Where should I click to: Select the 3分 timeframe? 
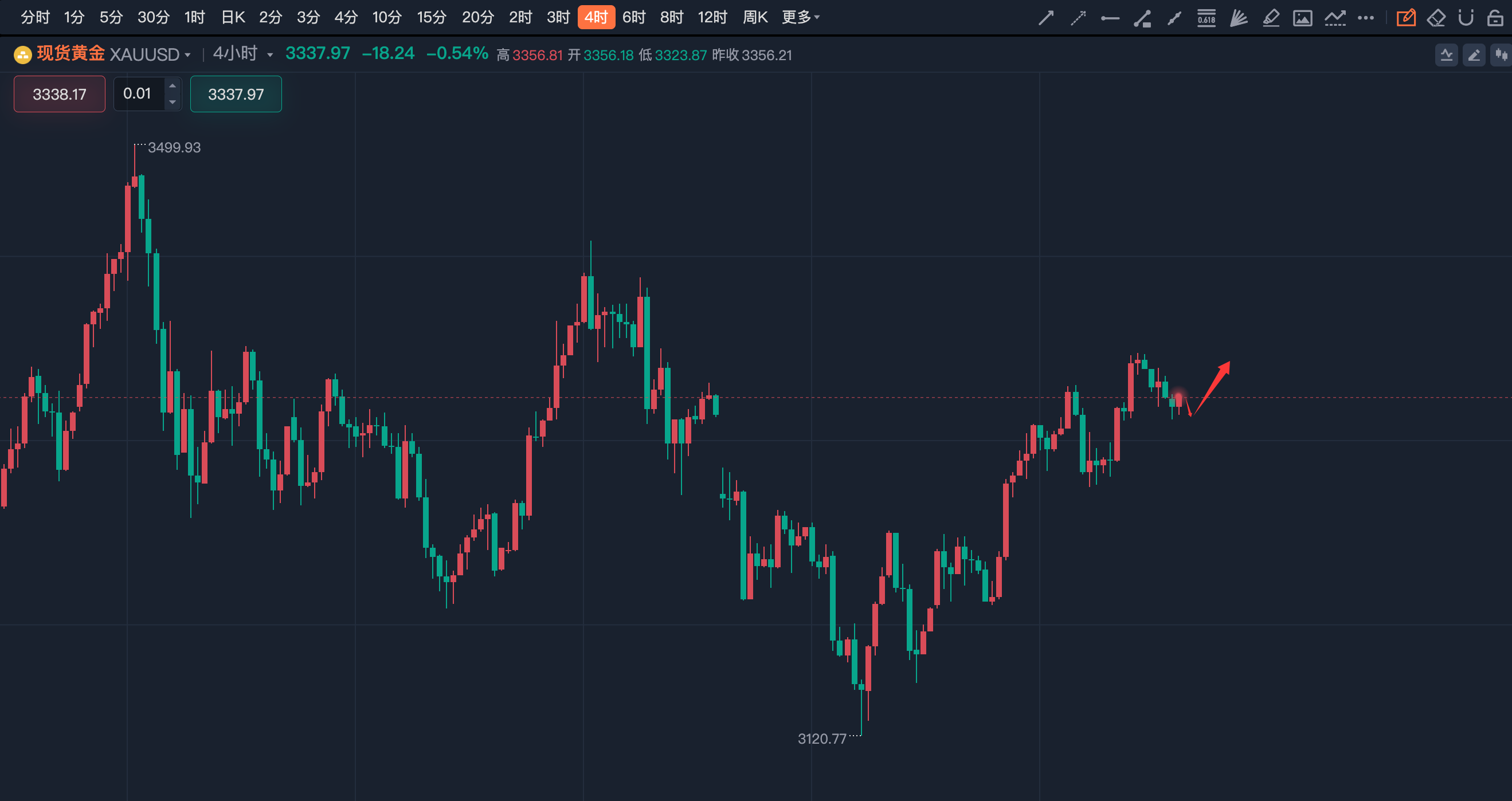tap(308, 18)
